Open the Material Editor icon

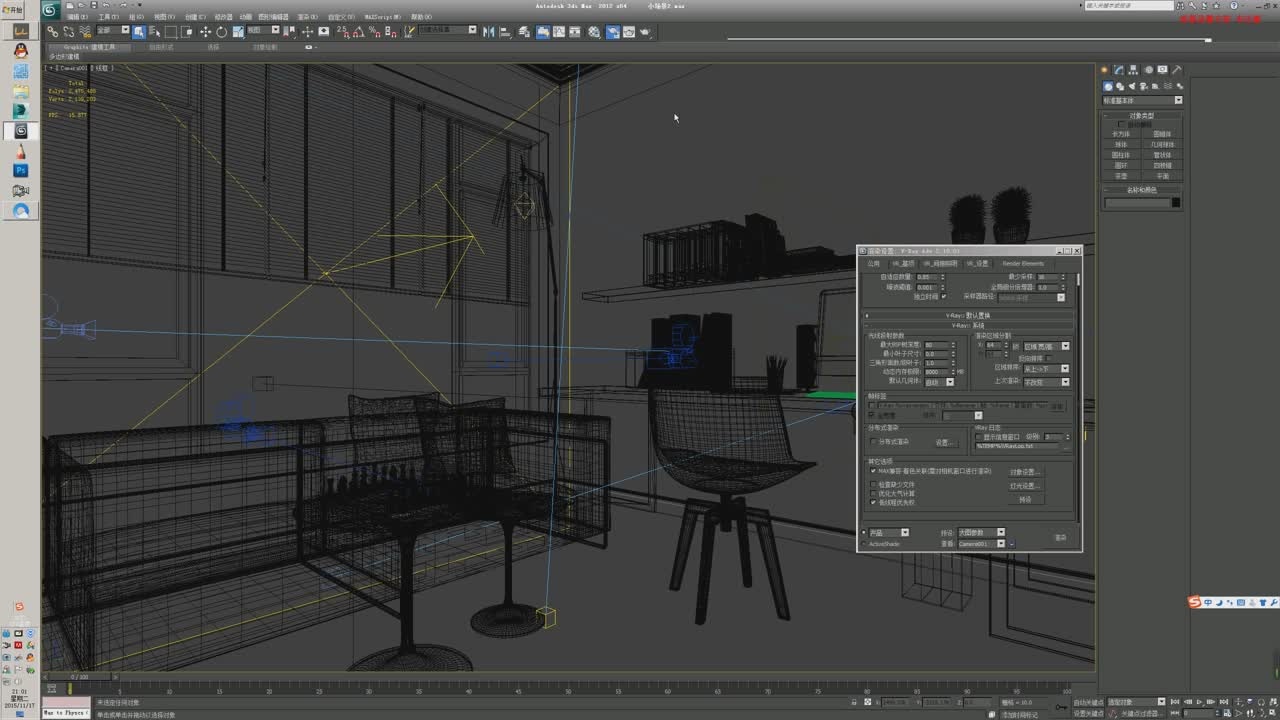click(593, 31)
